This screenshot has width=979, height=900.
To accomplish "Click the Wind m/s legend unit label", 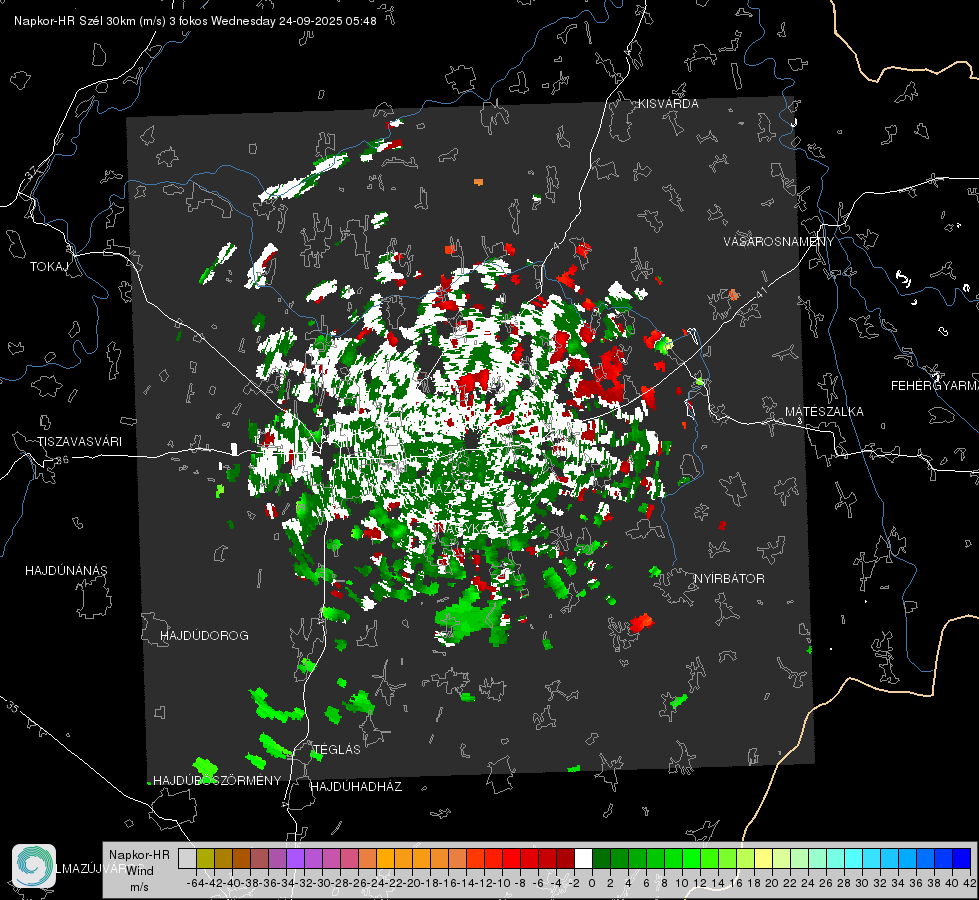I will click(x=140, y=878).
